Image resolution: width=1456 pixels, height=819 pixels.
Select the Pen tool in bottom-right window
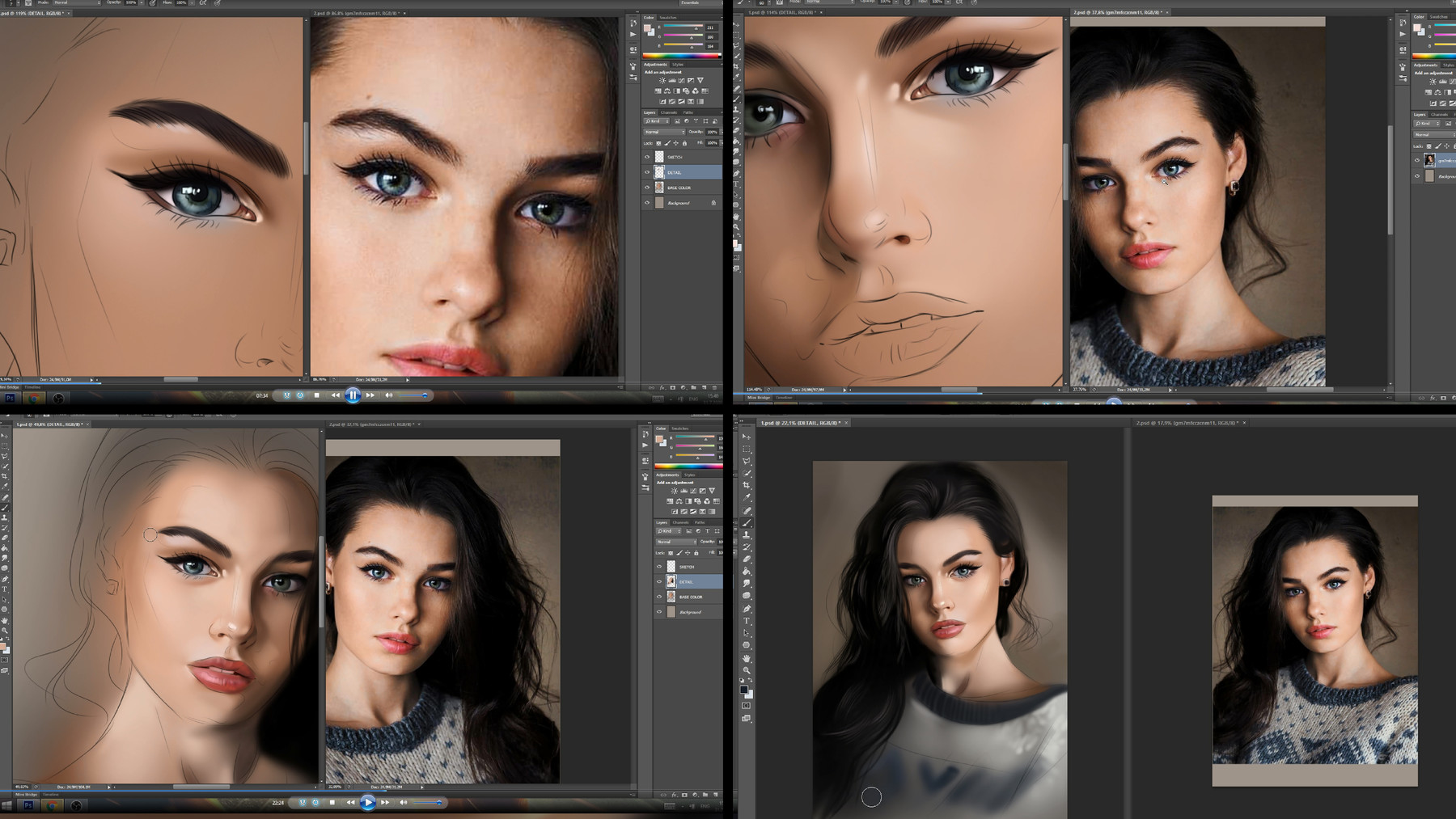[746, 609]
